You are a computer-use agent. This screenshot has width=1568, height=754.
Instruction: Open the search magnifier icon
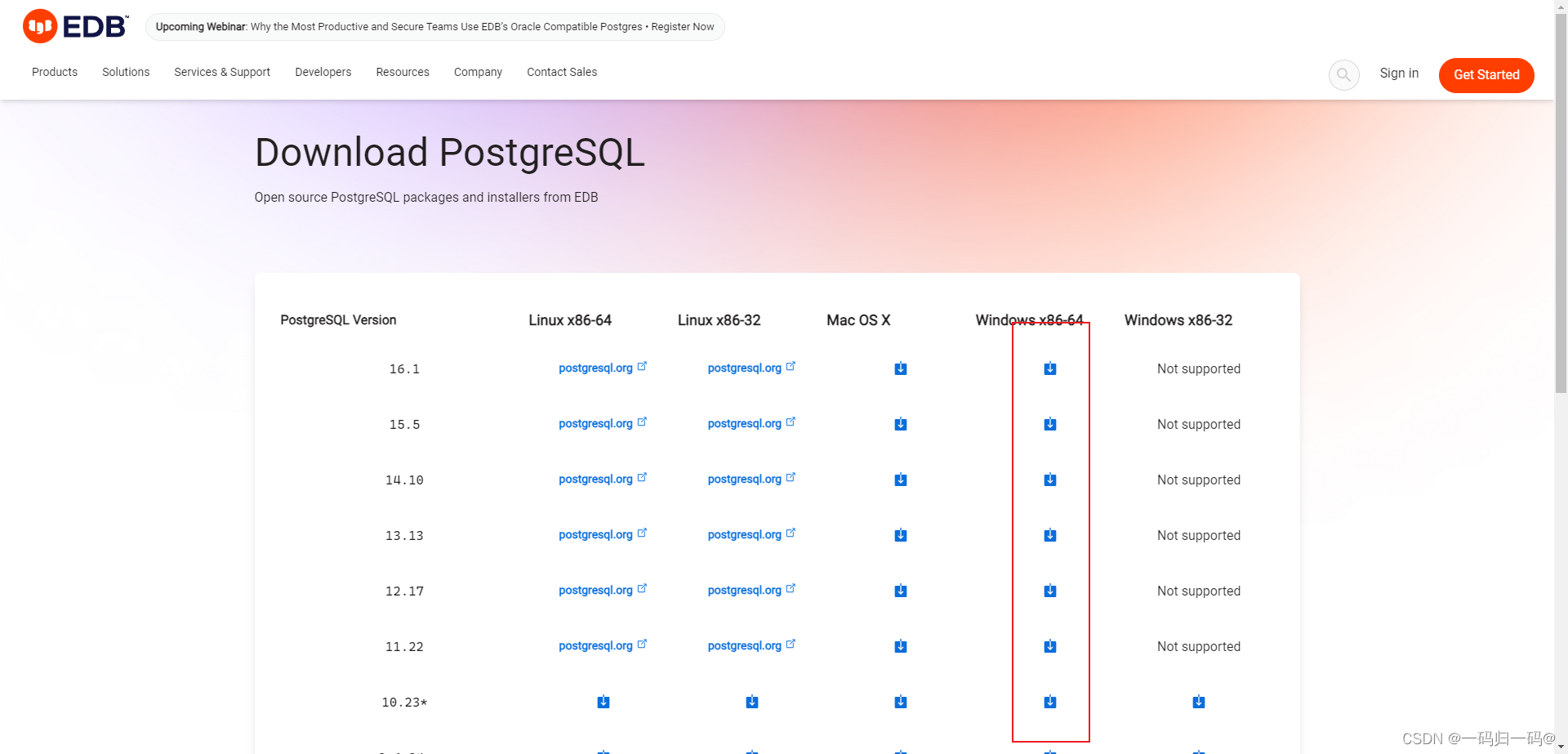coord(1343,74)
